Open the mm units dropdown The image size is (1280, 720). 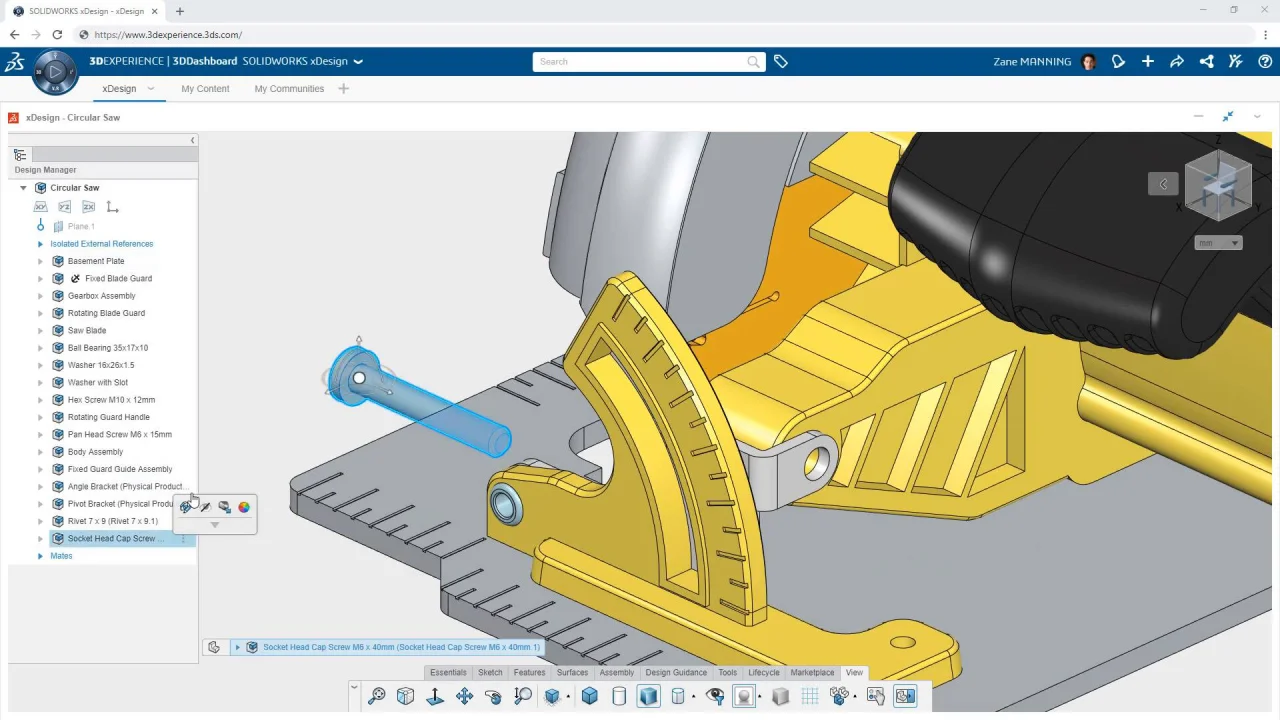[1218, 243]
